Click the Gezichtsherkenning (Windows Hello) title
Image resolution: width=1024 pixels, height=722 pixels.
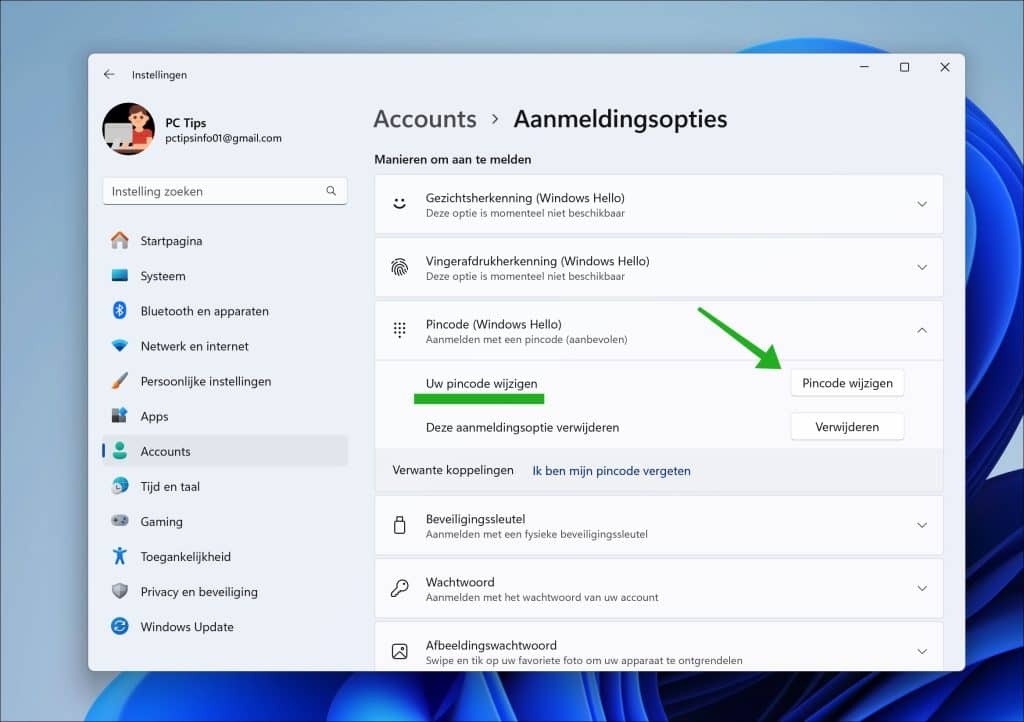click(x=525, y=198)
